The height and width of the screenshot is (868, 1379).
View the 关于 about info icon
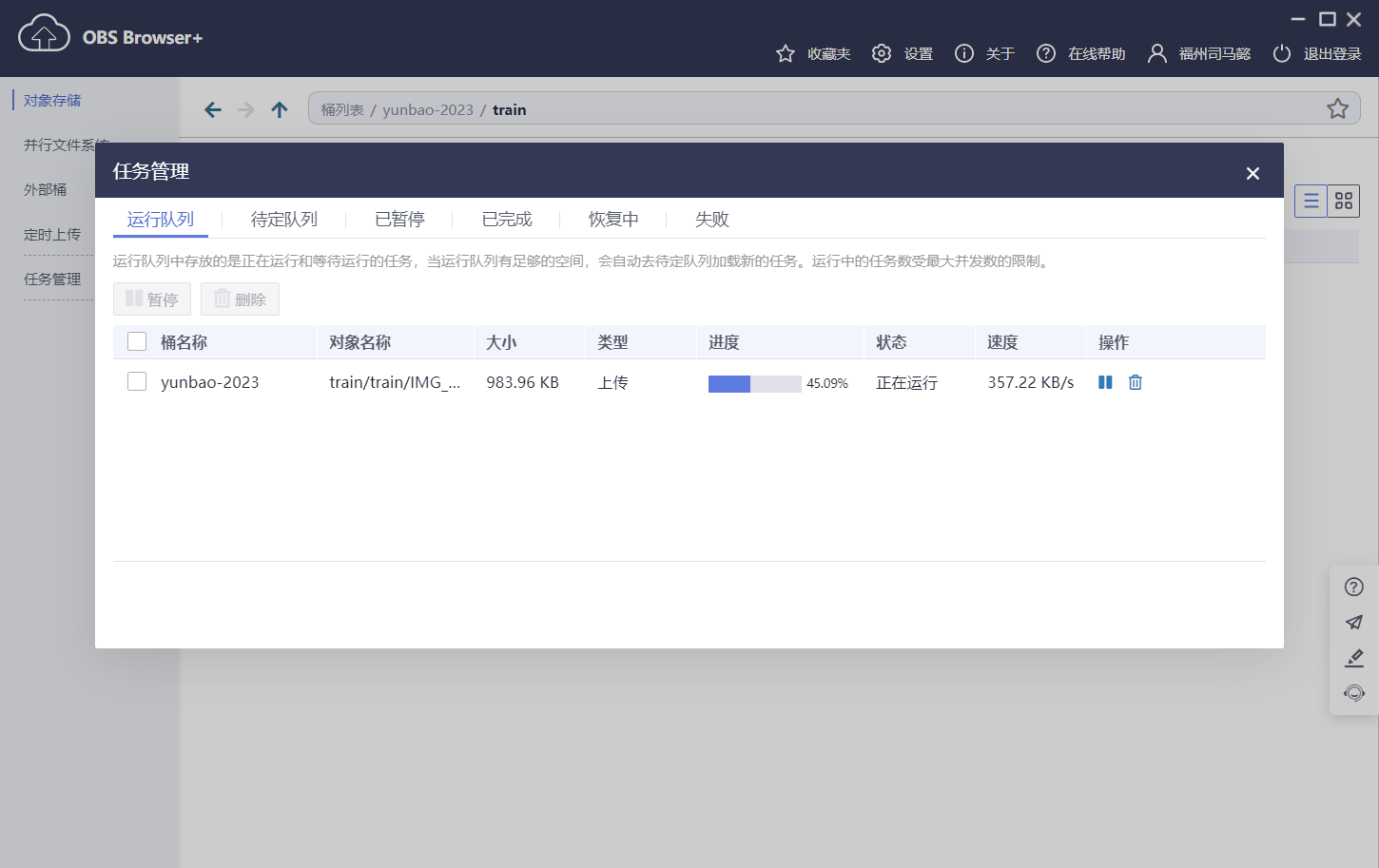(x=963, y=53)
